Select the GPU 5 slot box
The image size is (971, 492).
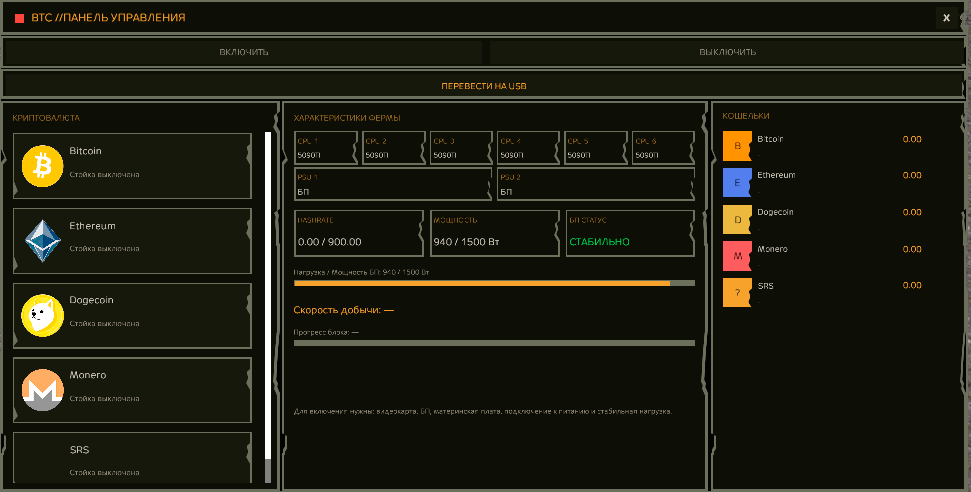596,147
